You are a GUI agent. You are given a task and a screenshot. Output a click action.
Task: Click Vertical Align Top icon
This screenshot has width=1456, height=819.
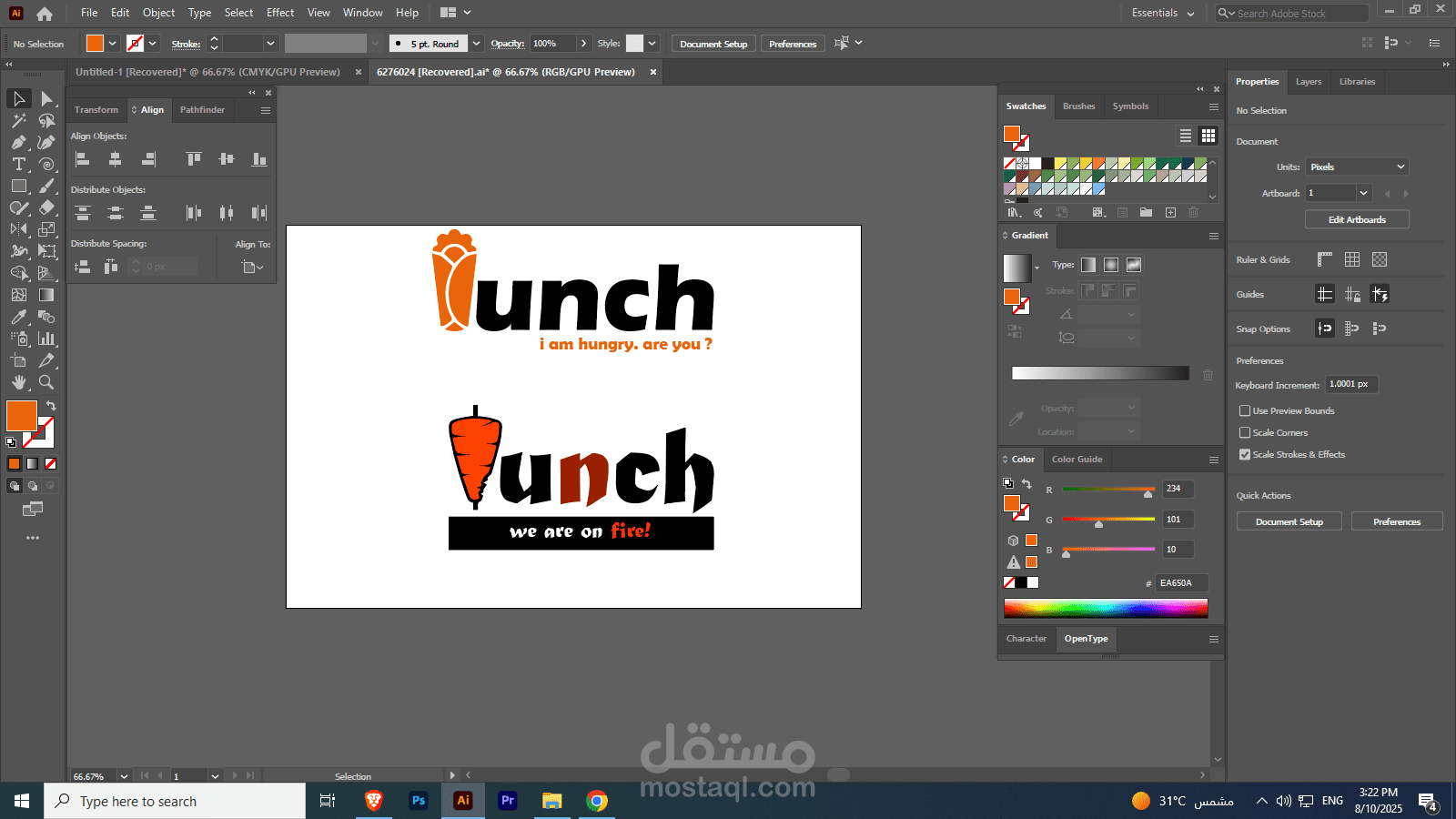click(194, 159)
